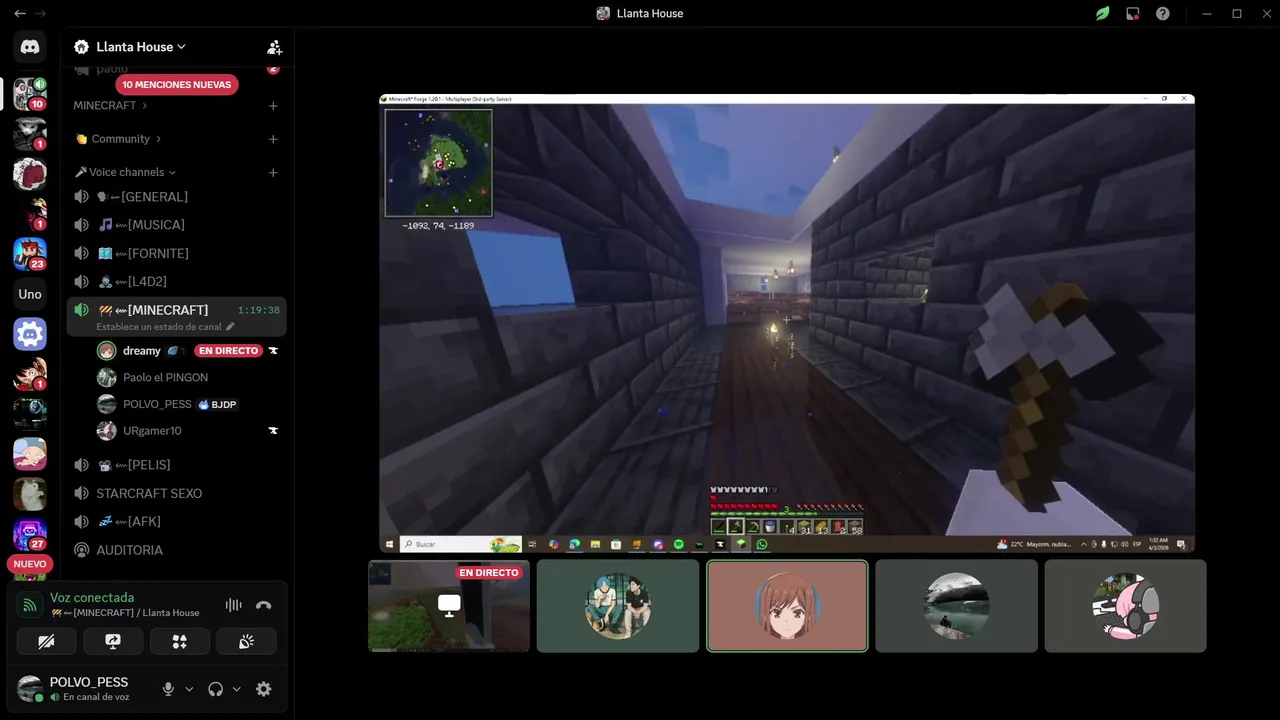
Task: Select the active MINECRAFT voice channel
Action: tap(177, 316)
